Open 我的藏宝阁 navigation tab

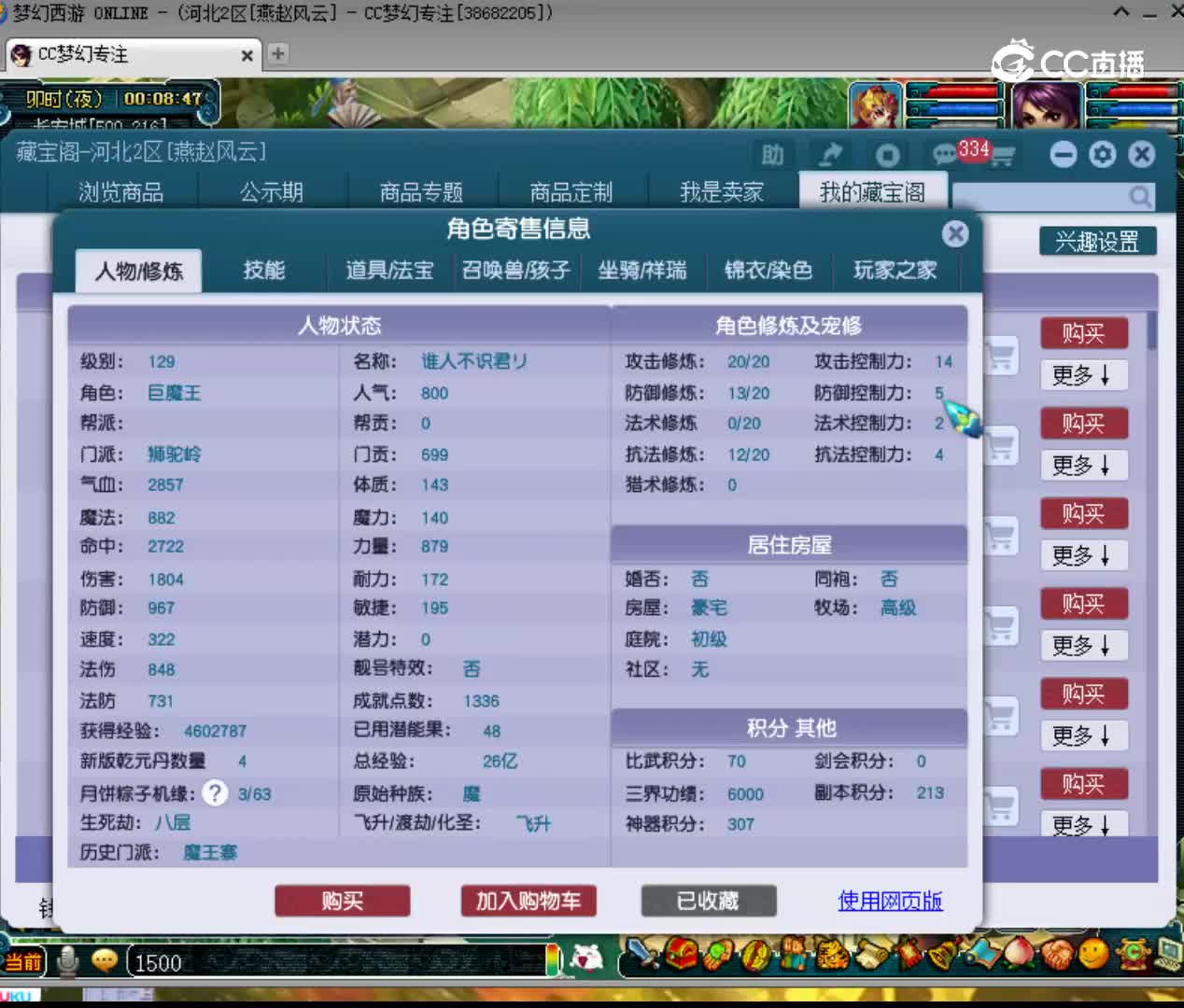click(x=873, y=192)
